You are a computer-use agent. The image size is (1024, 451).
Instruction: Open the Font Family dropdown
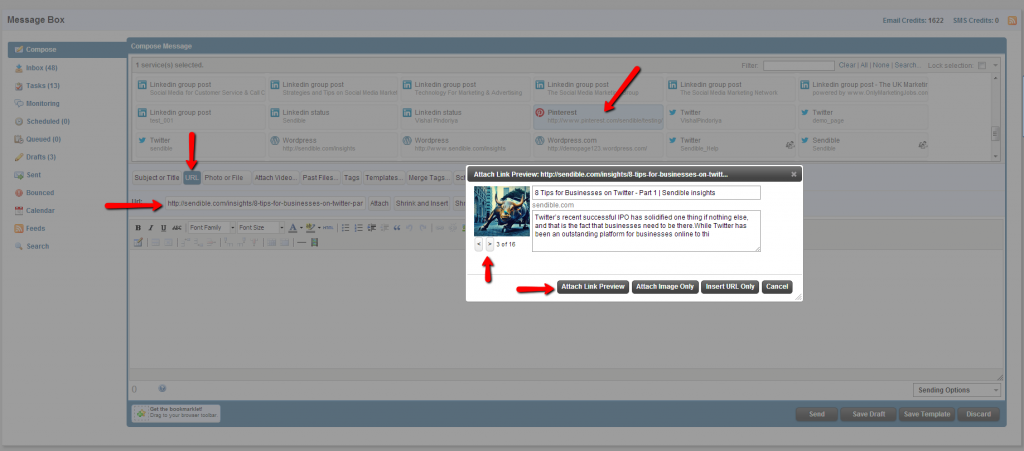tap(212, 228)
